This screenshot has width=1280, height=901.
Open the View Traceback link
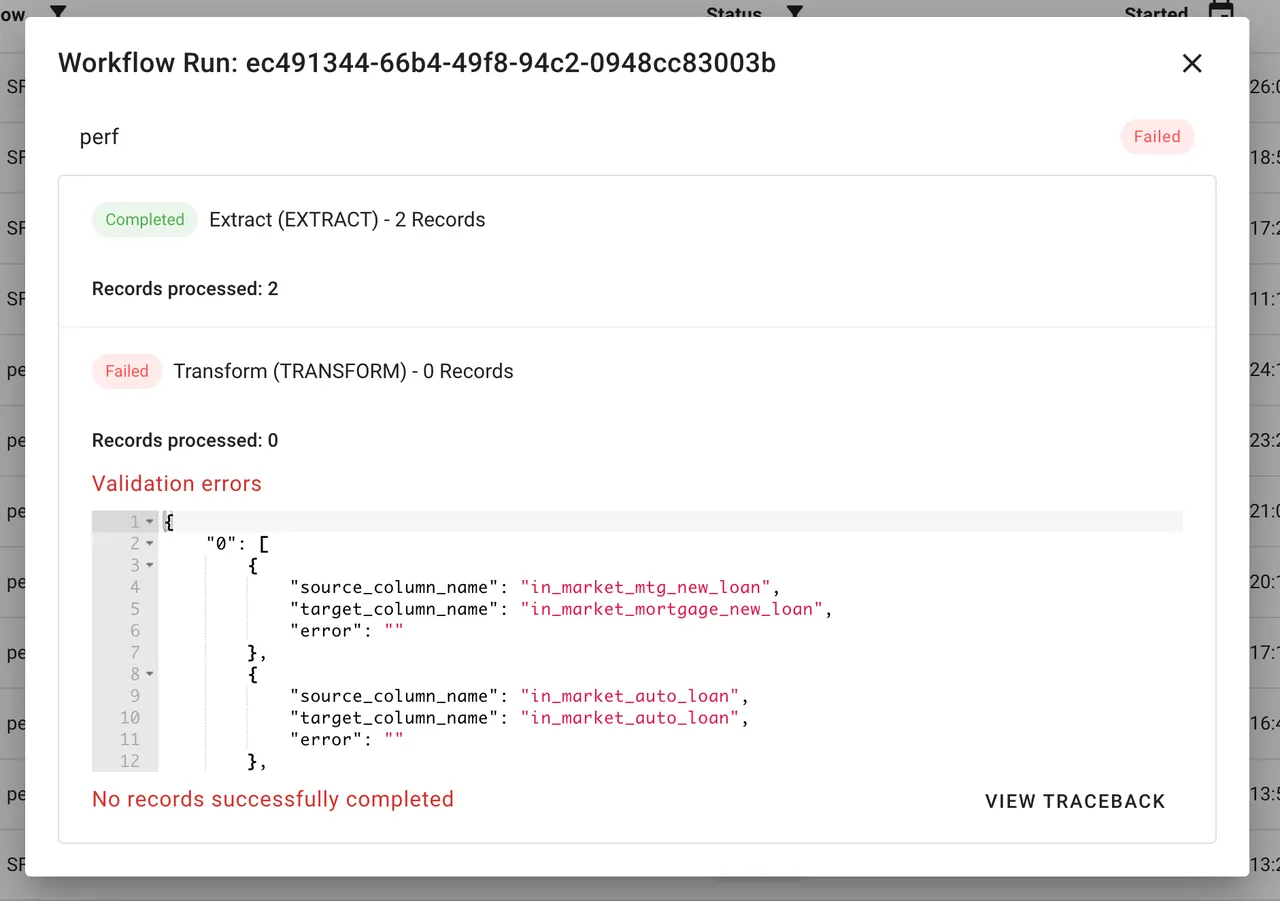click(1075, 801)
